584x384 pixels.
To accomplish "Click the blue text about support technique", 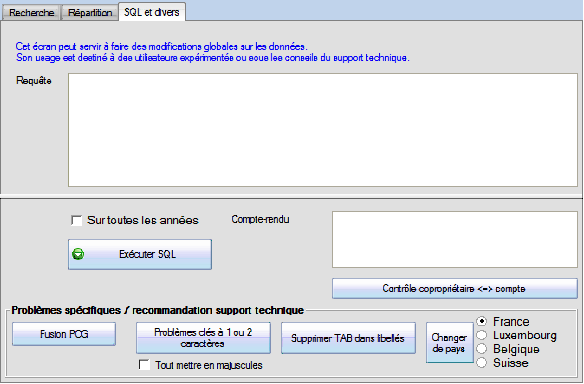I will tap(213, 58).
